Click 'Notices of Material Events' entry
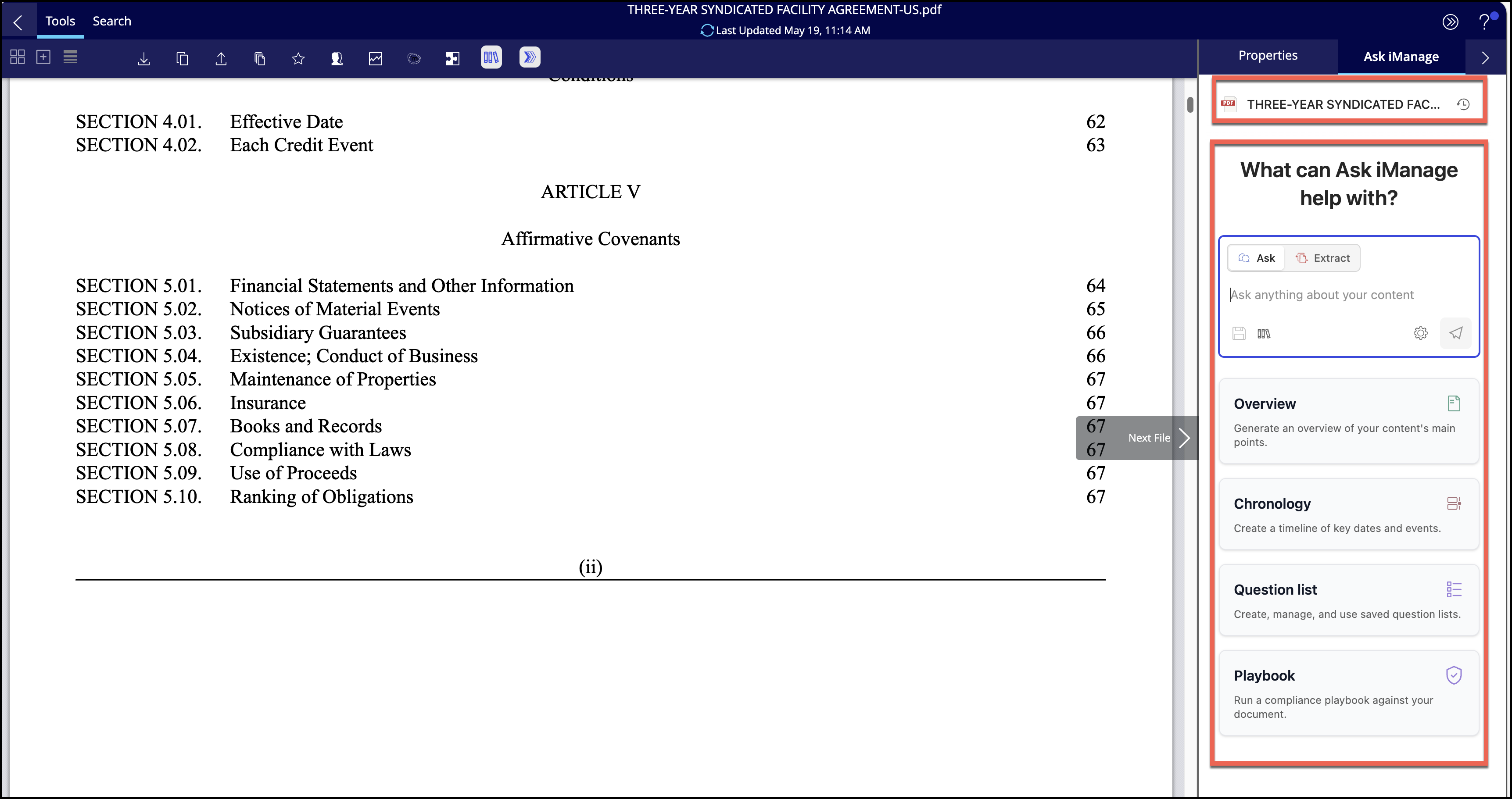Screen dimensions: 1512x799 (x=335, y=309)
